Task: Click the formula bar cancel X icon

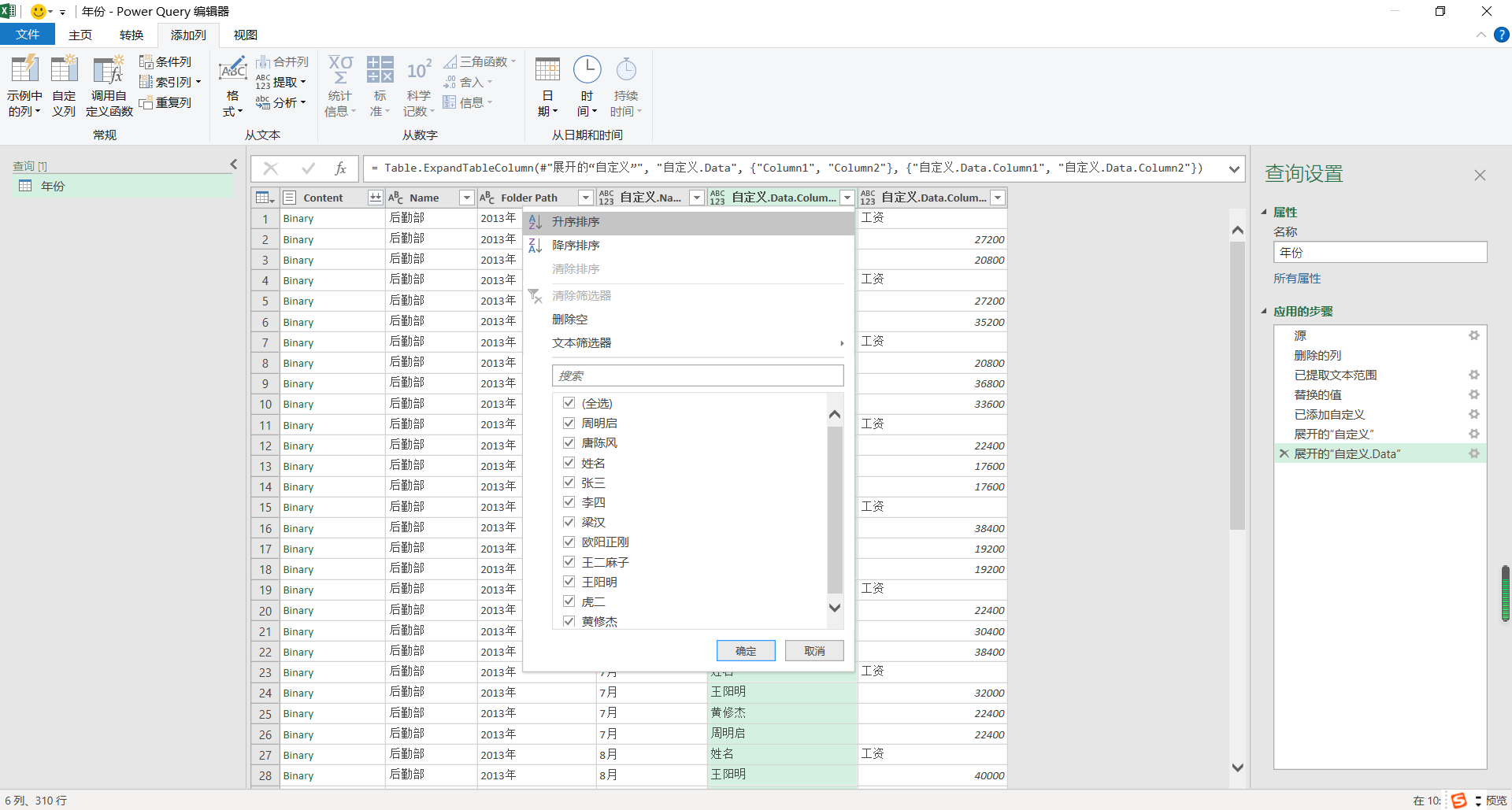Action: click(271, 168)
